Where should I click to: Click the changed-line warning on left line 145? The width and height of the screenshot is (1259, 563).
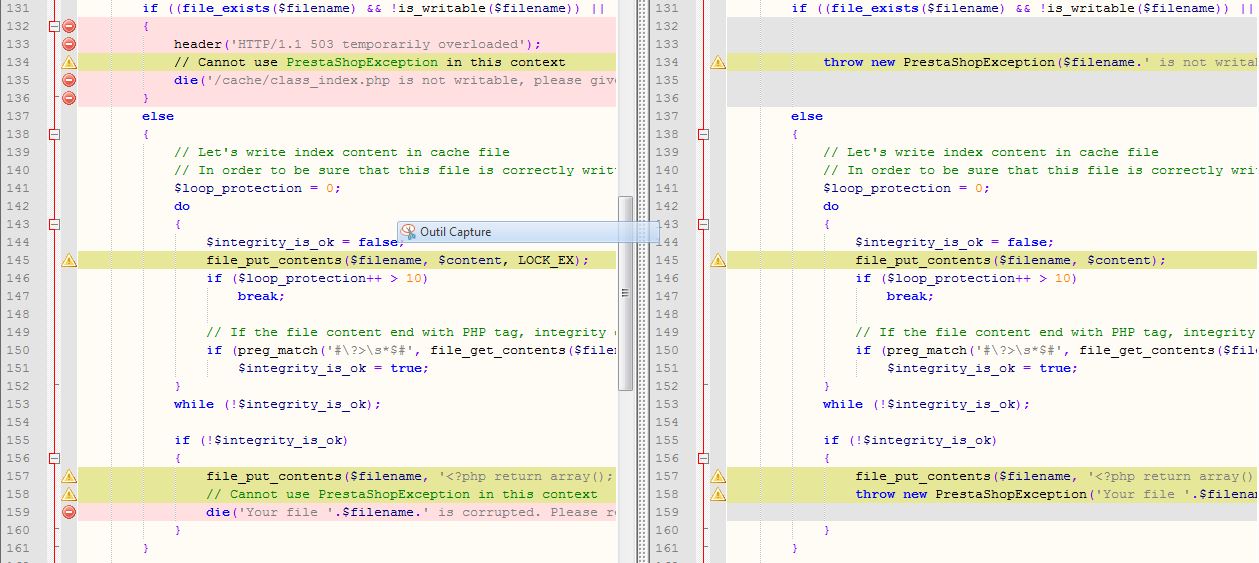point(69,260)
